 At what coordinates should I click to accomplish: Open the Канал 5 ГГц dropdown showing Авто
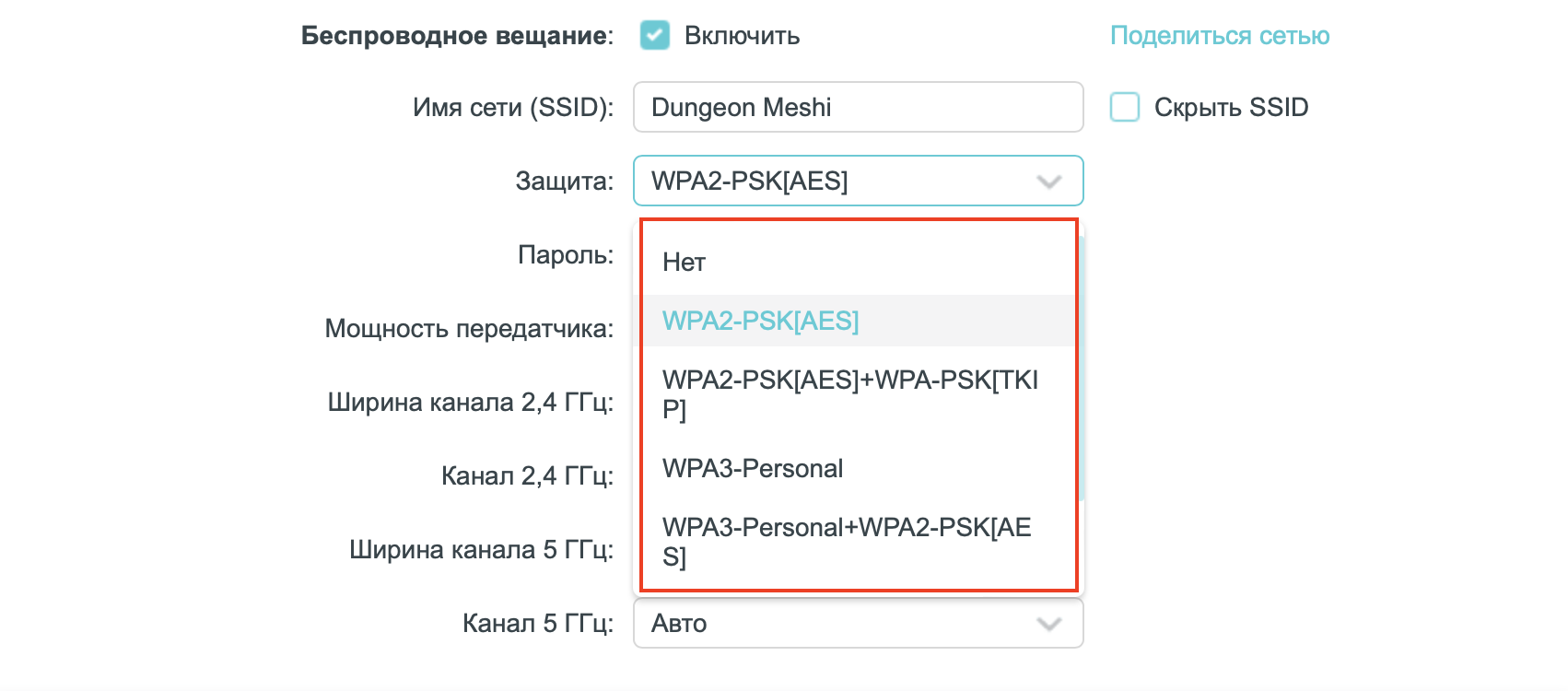pos(829,624)
